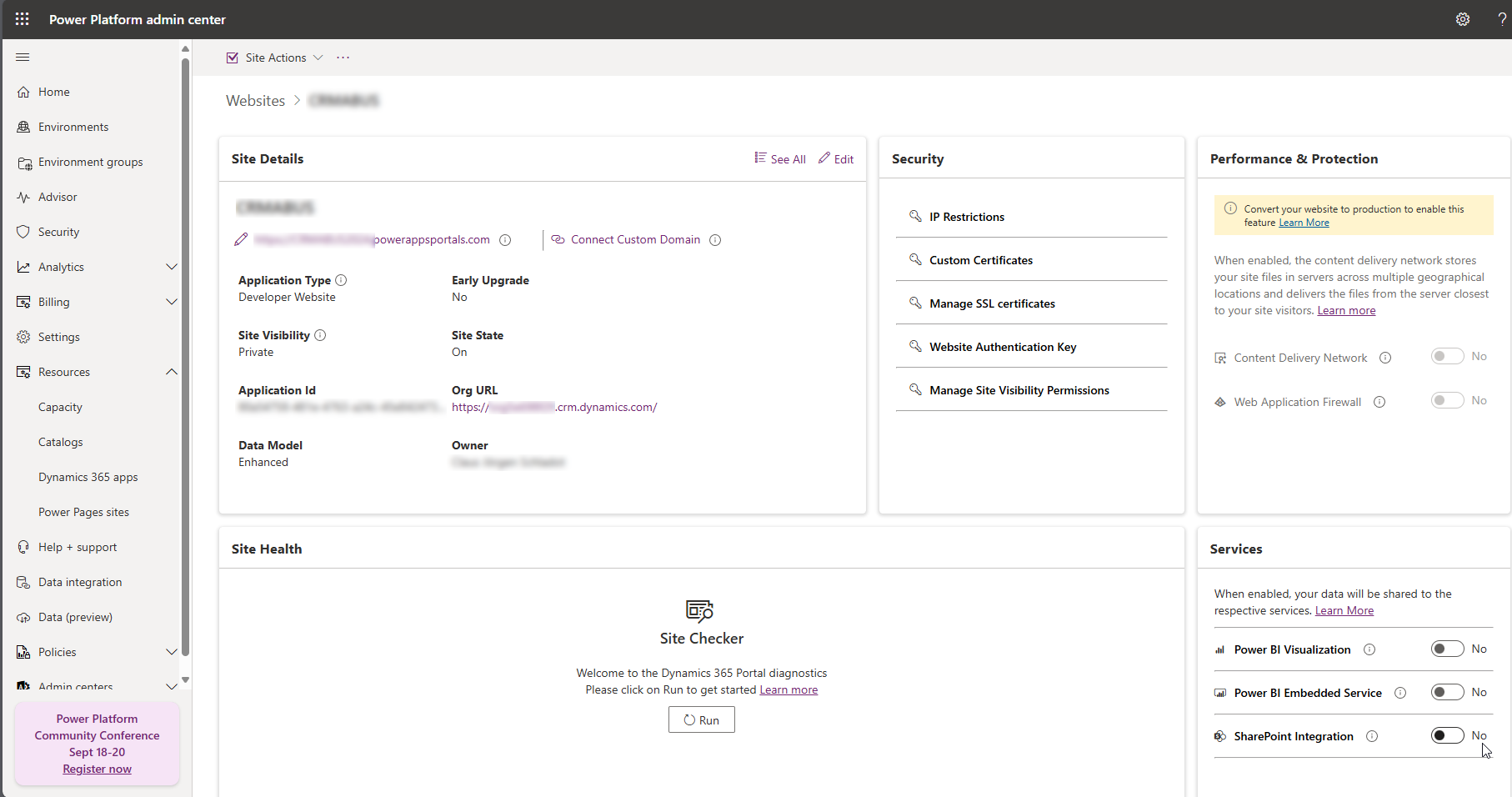This screenshot has width=1512, height=797.
Task: Enable SharePoint Integration toggle
Action: click(1447, 735)
